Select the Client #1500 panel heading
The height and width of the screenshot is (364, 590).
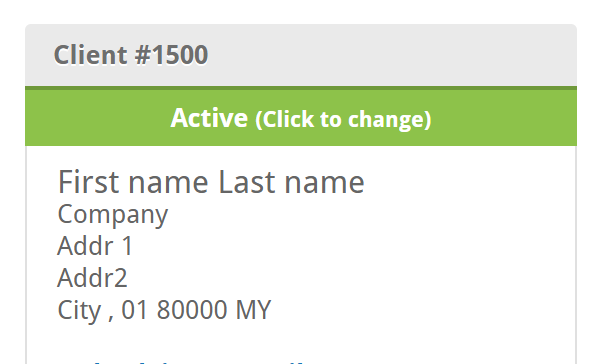pyautogui.click(x=131, y=55)
